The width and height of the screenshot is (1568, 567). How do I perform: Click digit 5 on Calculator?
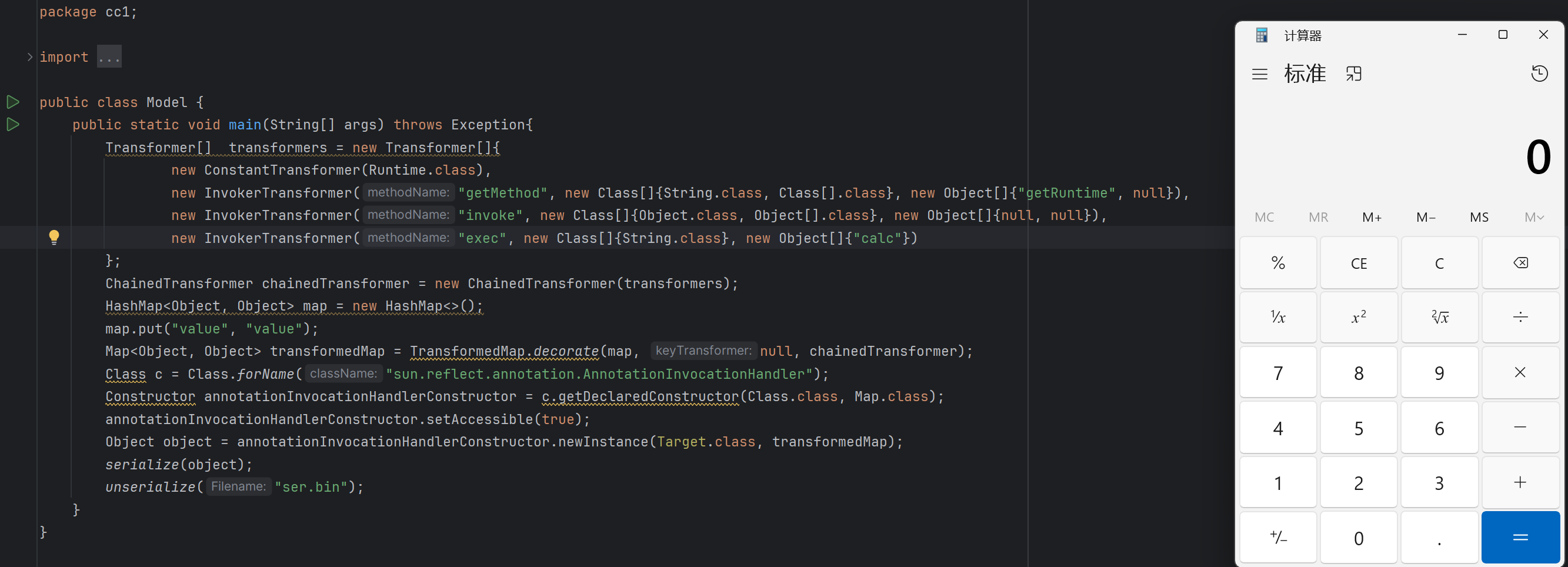click(x=1359, y=427)
